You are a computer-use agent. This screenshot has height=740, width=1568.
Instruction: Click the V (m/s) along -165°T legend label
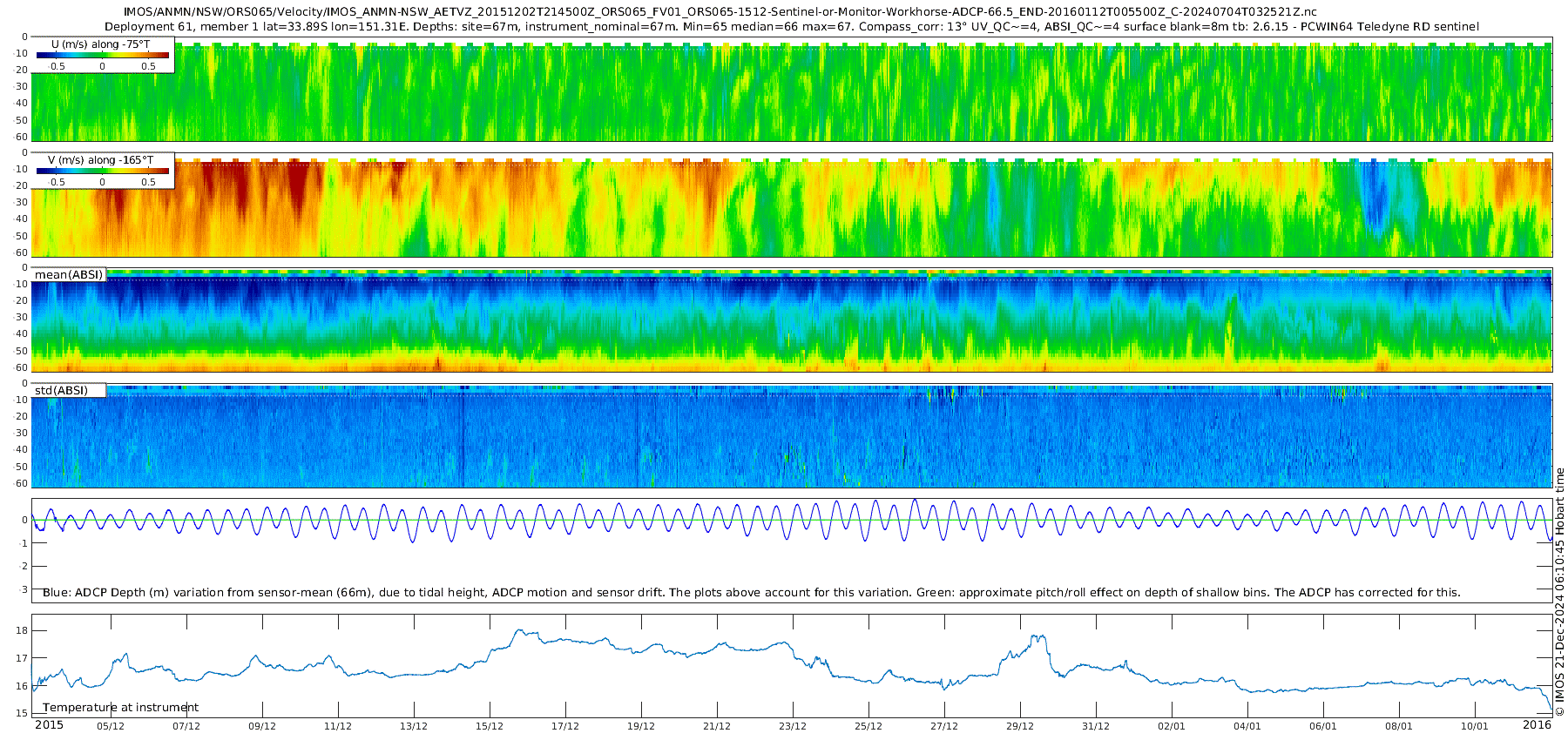101,160
